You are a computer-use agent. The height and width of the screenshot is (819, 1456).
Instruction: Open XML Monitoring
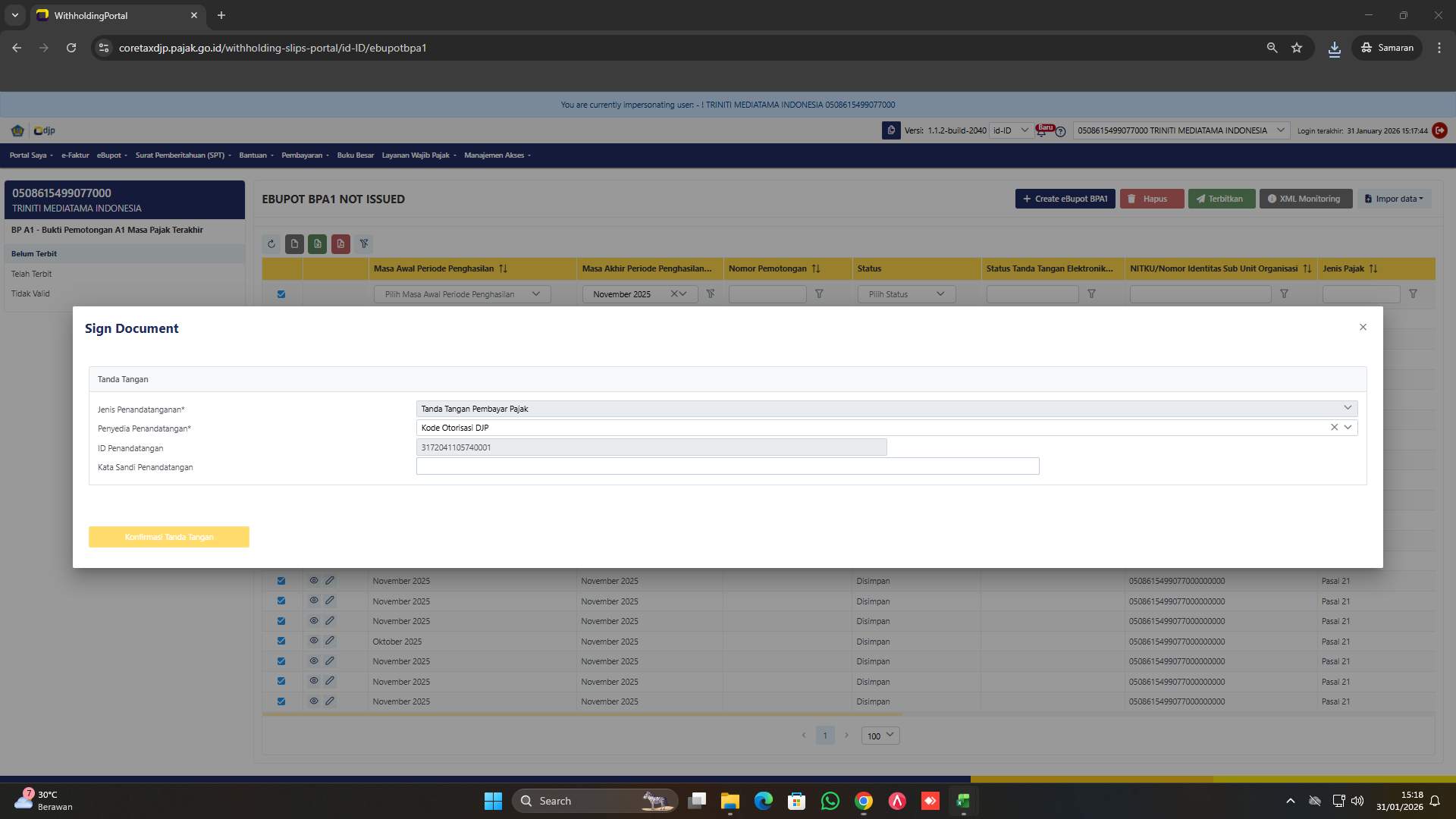click(1305, 199)
